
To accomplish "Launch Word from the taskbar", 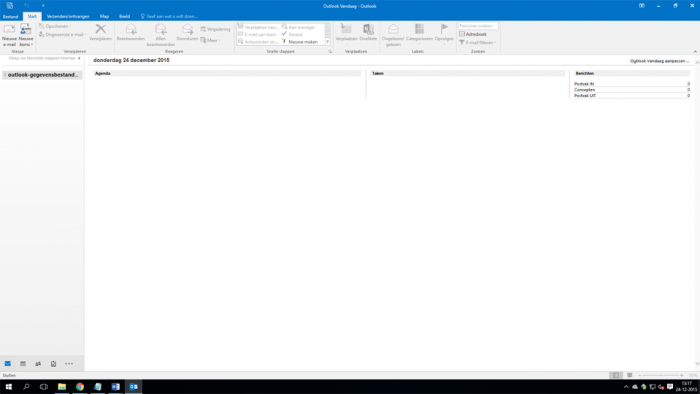I will click(x=115, y=386).
